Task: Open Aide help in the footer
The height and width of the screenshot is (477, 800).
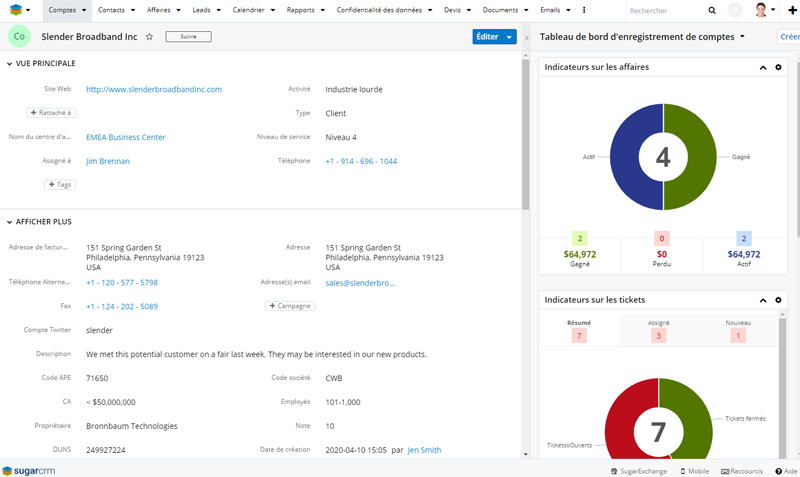Action: click(786, 471)
